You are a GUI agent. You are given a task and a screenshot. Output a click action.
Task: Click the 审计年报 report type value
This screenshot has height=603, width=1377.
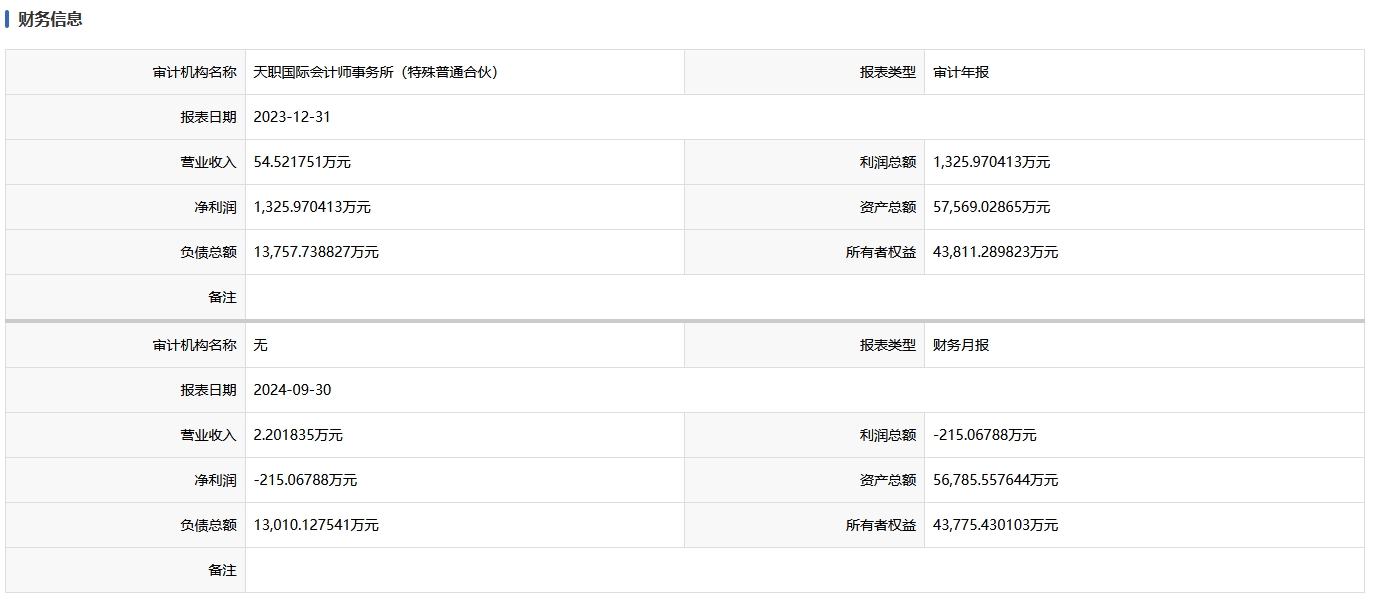(961, 72)
